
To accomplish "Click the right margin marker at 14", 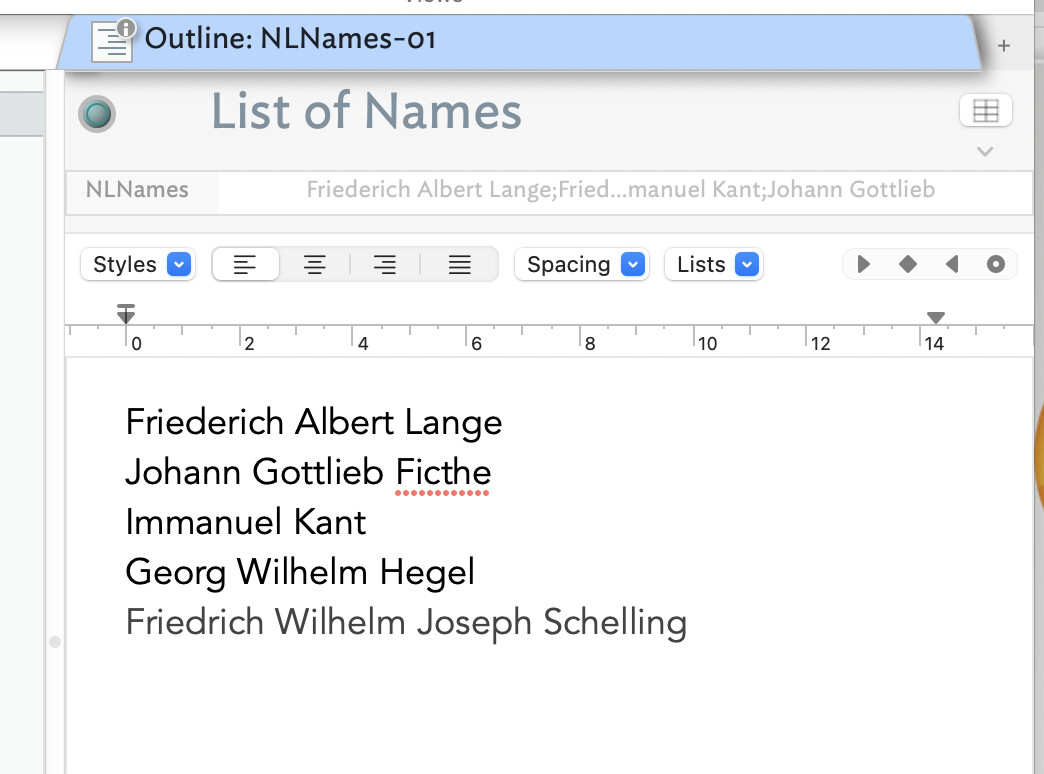I will pyautogui.click(x=936, y=318).
